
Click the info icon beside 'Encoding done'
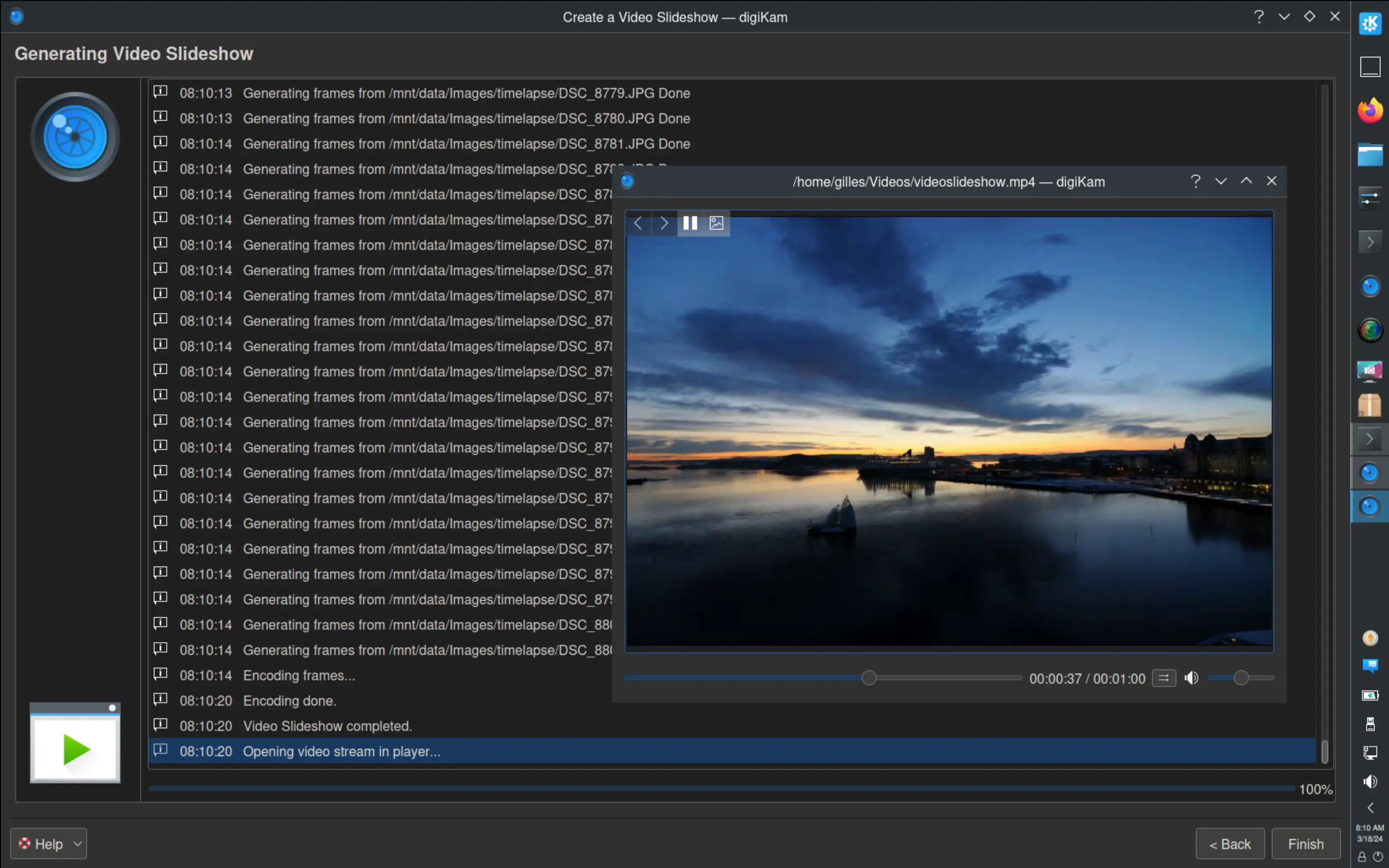[160, 699]
